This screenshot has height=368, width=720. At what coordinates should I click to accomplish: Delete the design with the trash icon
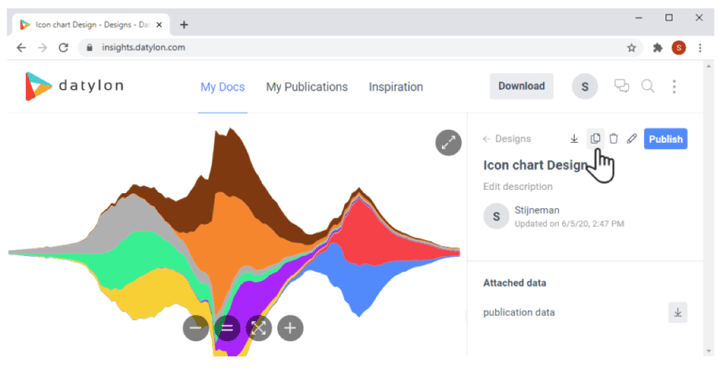[613, 139]
